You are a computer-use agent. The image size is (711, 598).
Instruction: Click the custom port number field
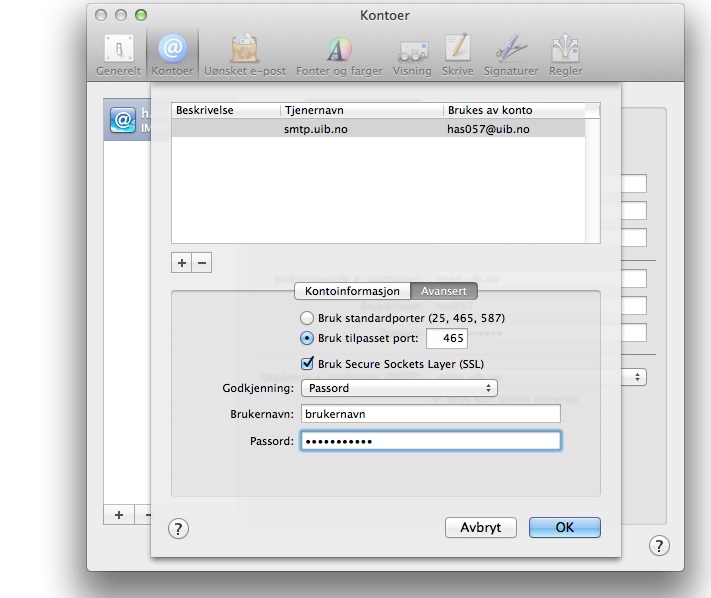click(x=447, y=339)
